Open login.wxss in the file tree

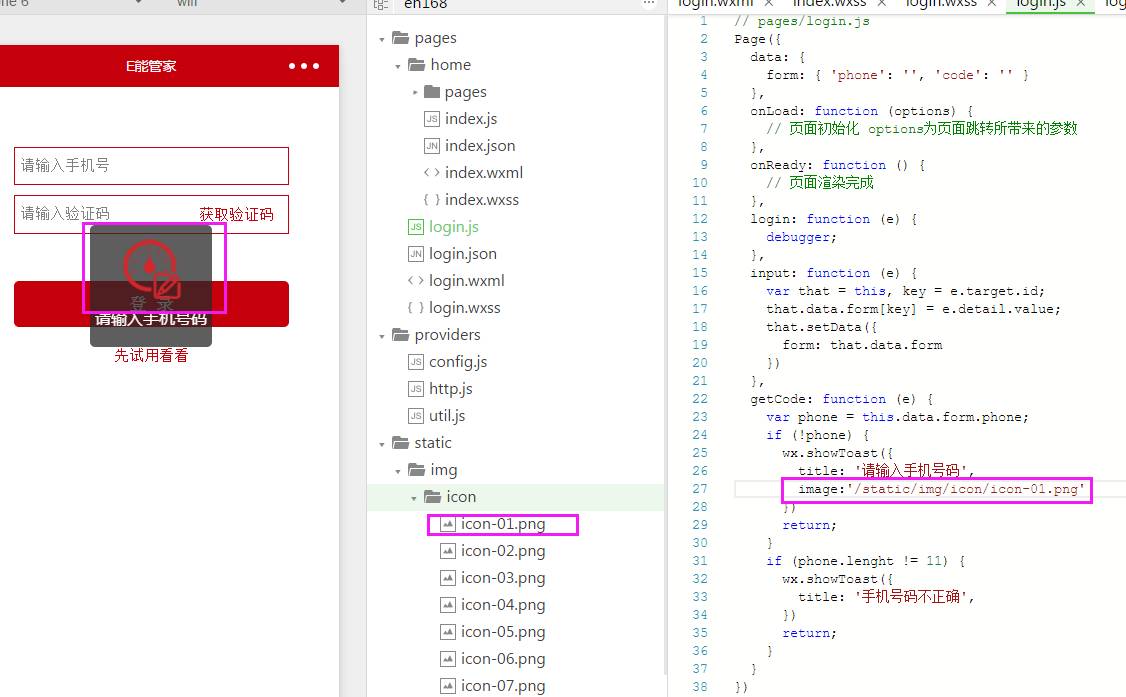click(x=464, y=308)
